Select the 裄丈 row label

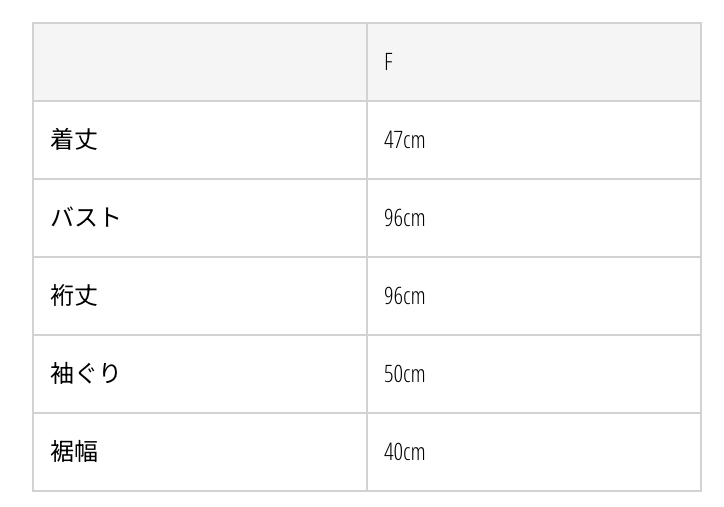(x=75, y=296)
